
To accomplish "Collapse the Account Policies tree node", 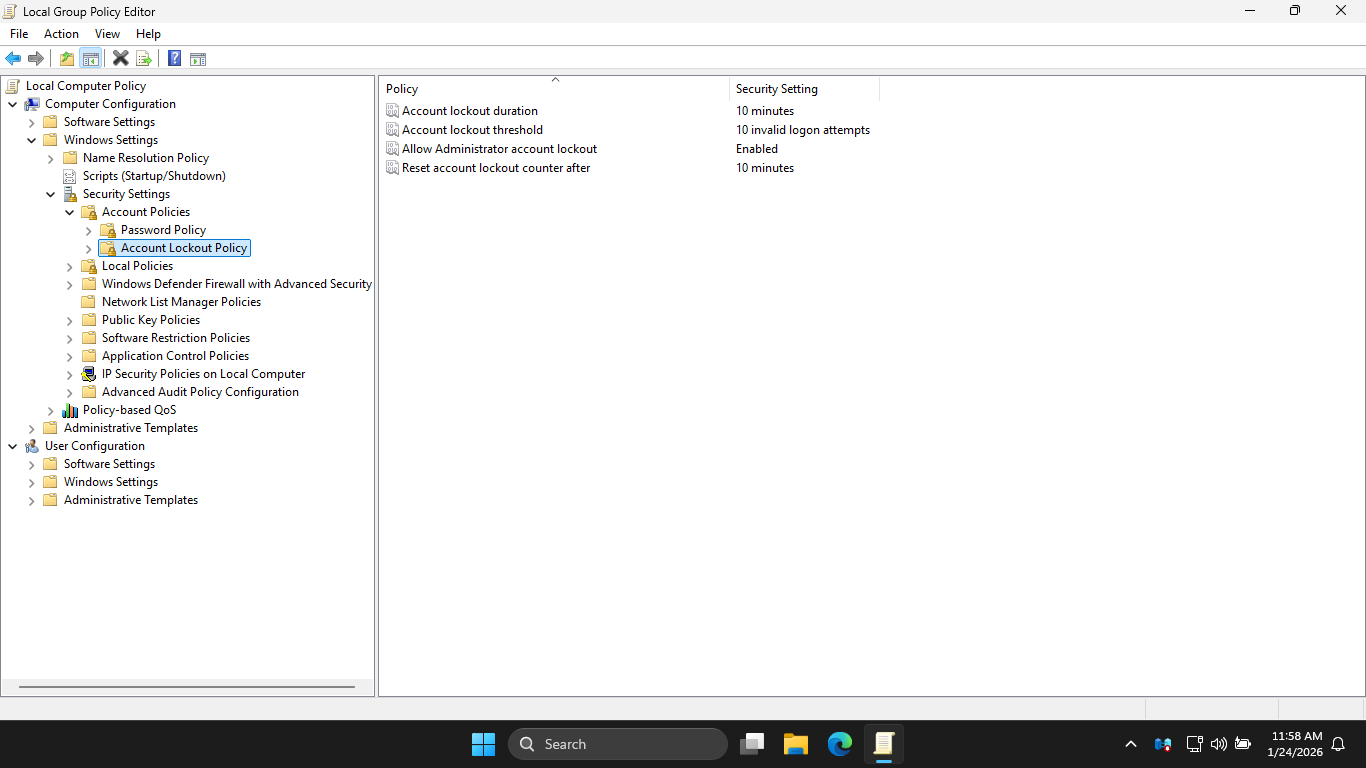I will click(x=70, y=212).
